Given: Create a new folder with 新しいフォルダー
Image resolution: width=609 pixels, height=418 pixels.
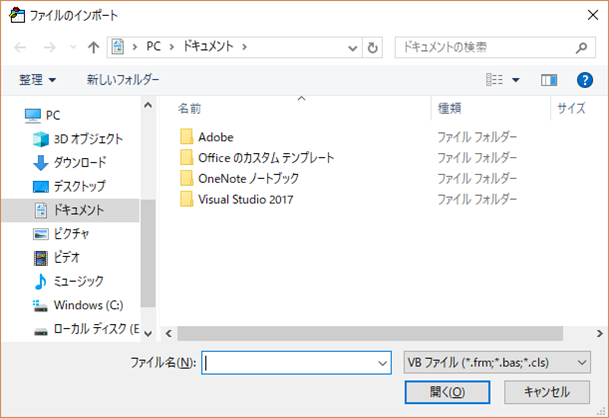Looking at the screenshot, I should click(x=123, y=80).
